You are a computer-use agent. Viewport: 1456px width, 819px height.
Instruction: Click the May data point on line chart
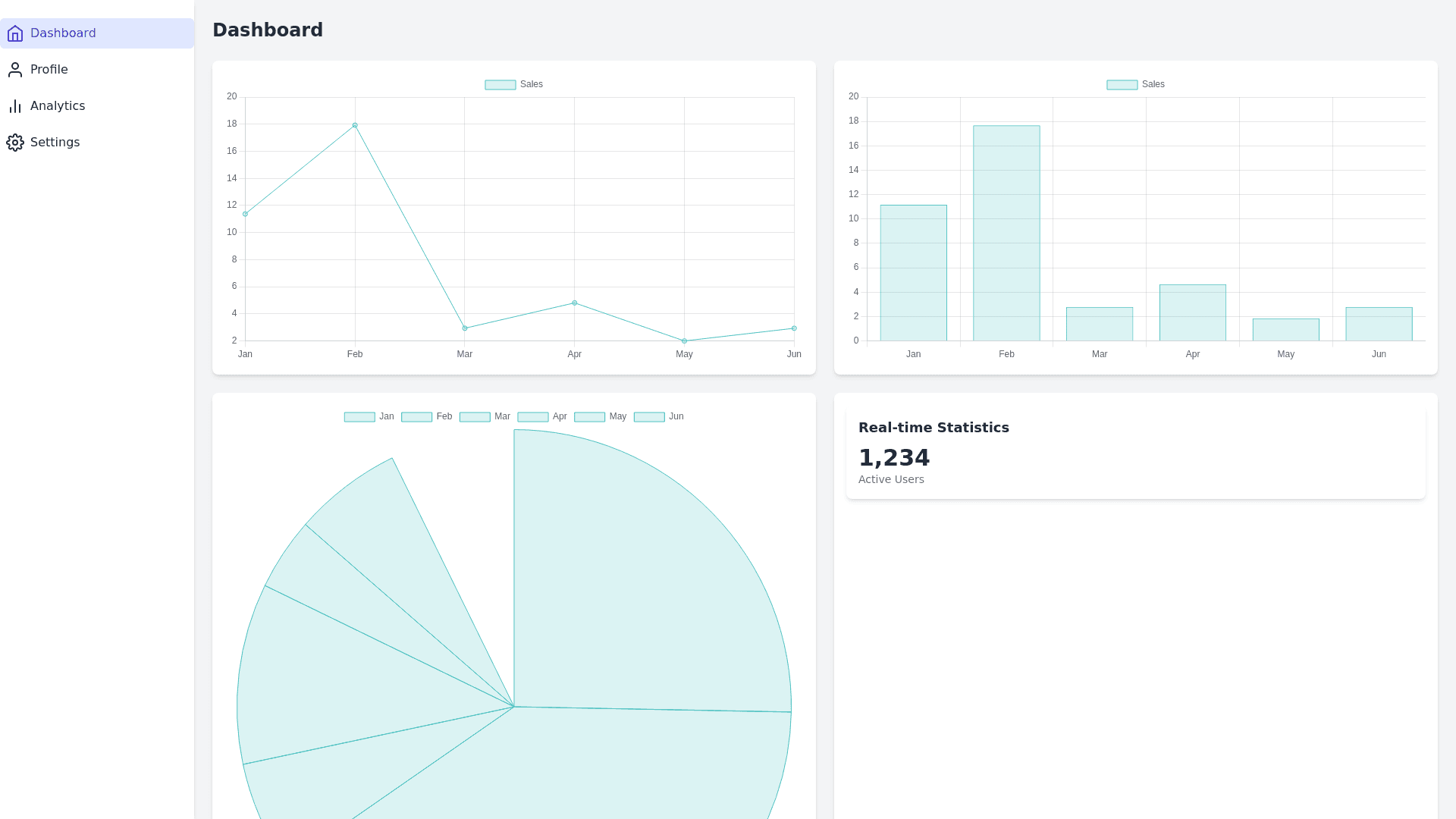tap(684, 340)
